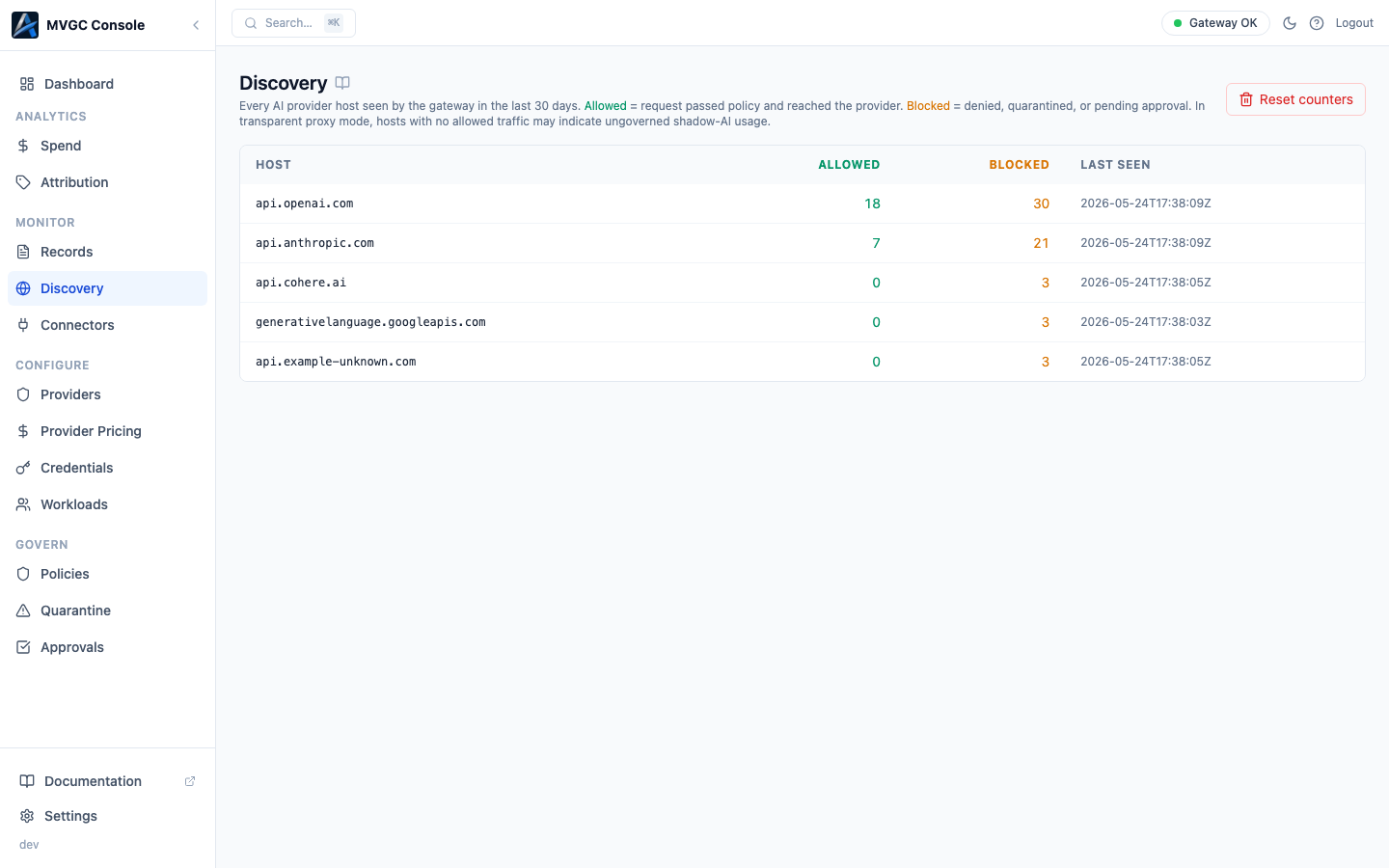Screen dimensions: 1389x868
Task: Click the Discovery page heading
Action: tap(283, 83)
